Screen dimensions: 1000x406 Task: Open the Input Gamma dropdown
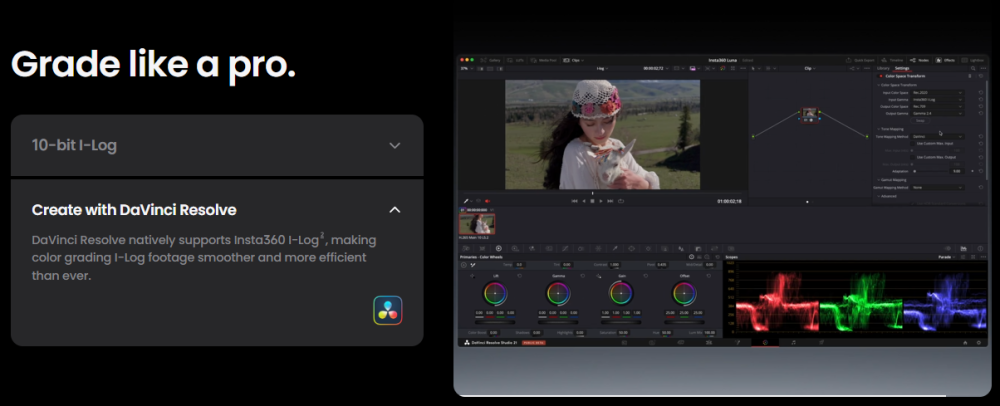click(x=938, y=99)
